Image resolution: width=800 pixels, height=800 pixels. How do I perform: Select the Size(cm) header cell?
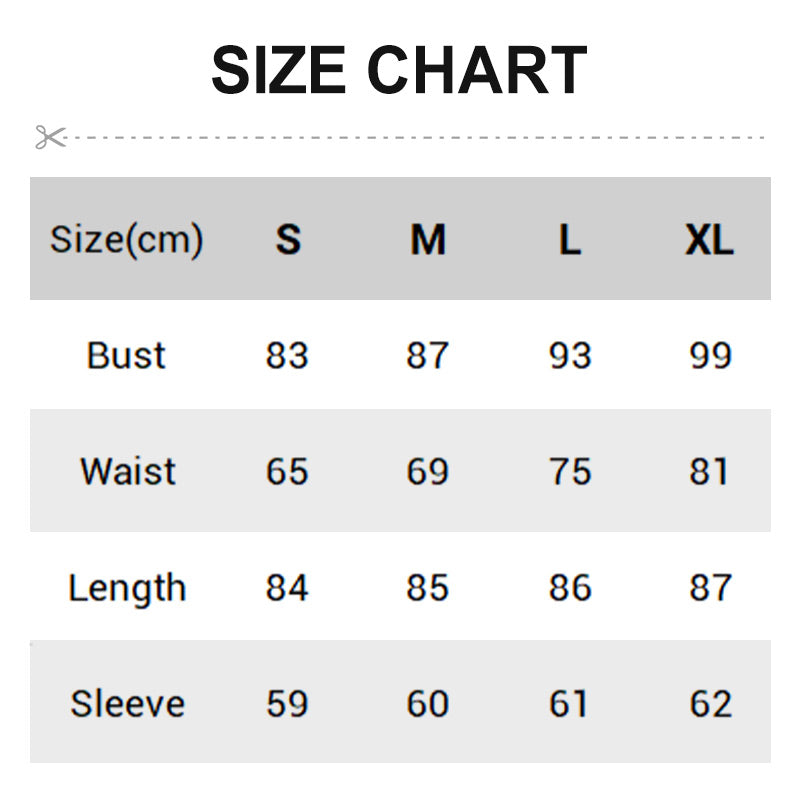127,240
